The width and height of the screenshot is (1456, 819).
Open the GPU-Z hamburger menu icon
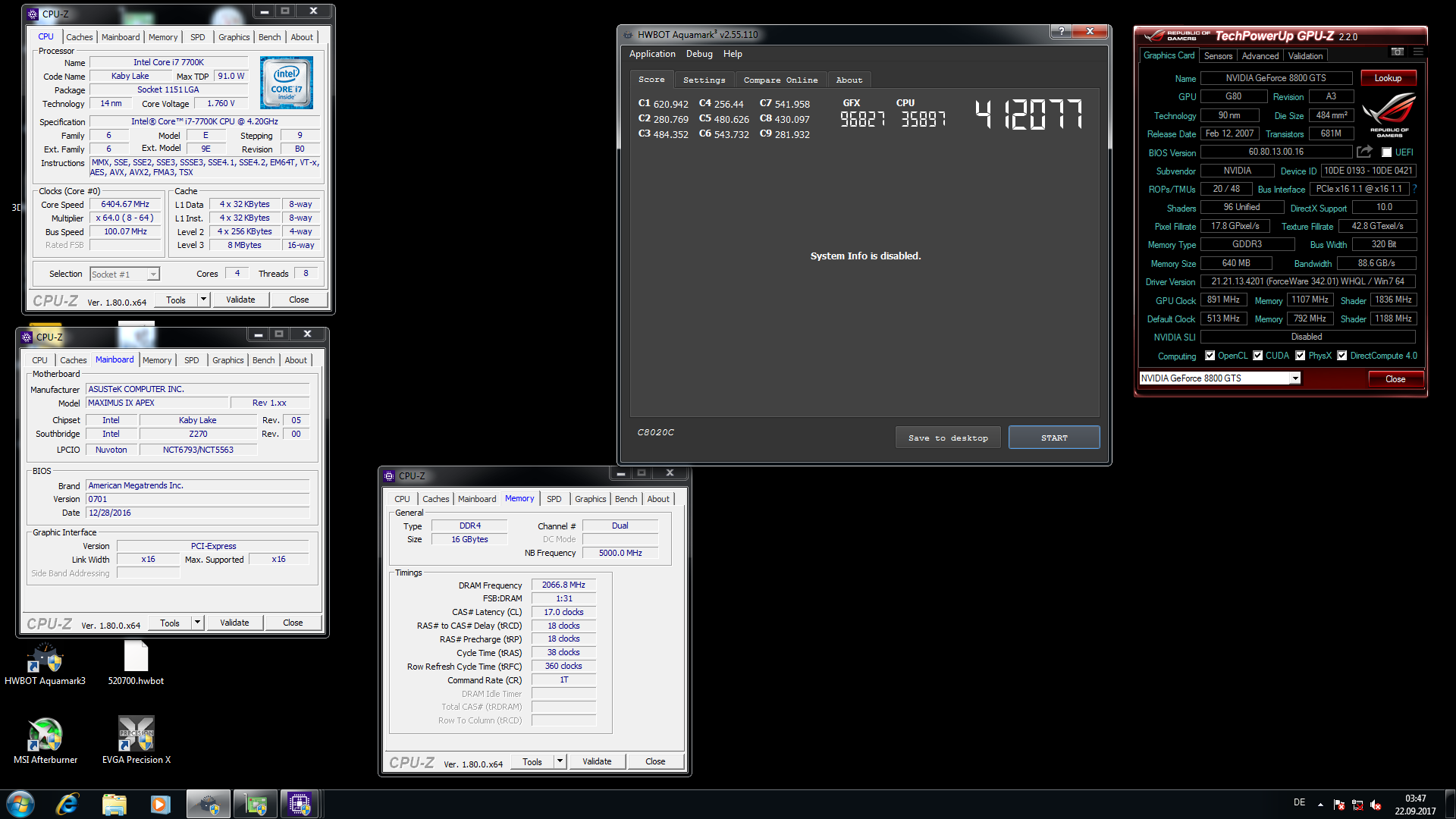pos(1418,52)
